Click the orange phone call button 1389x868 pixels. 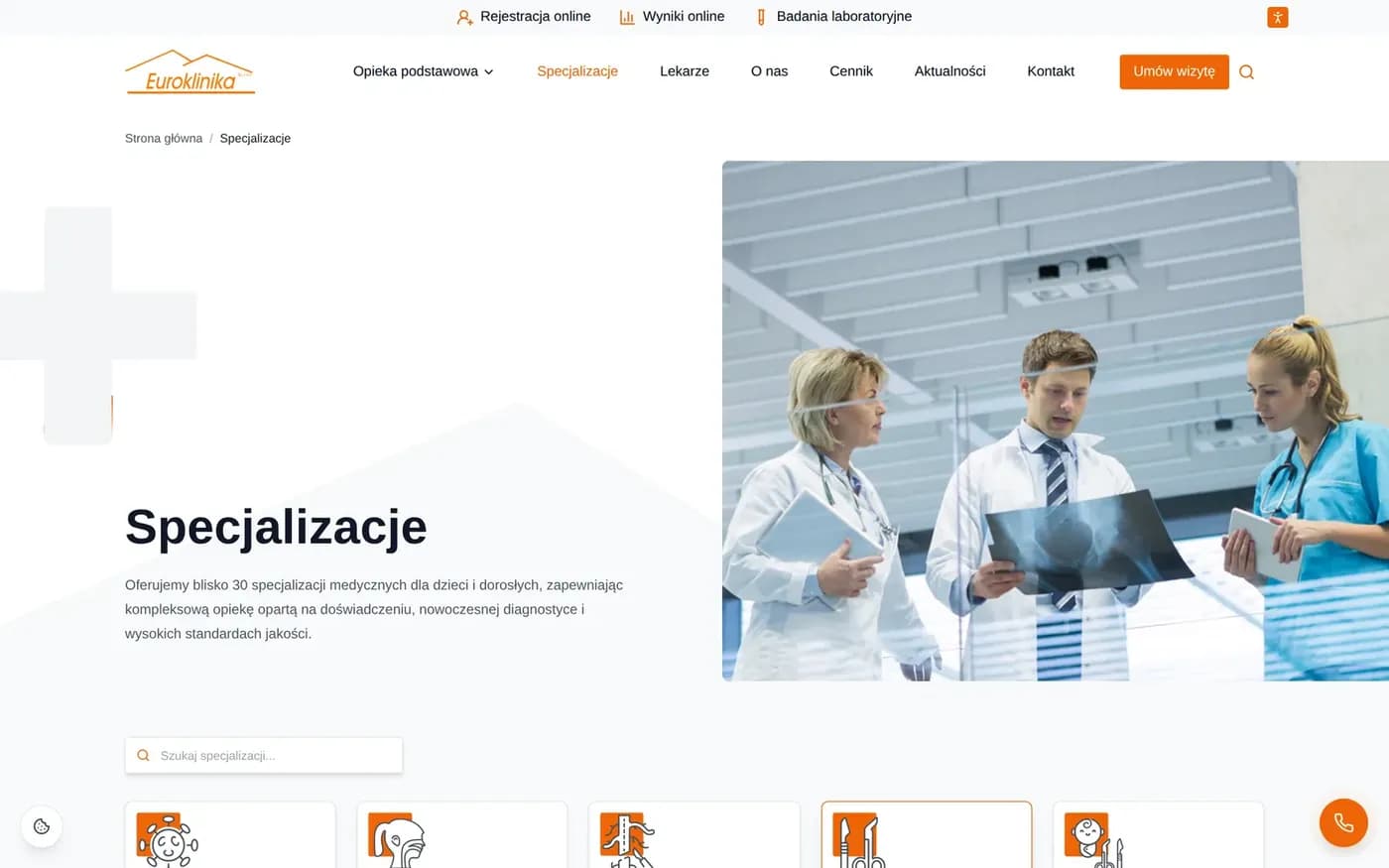tap(1343, 822)
